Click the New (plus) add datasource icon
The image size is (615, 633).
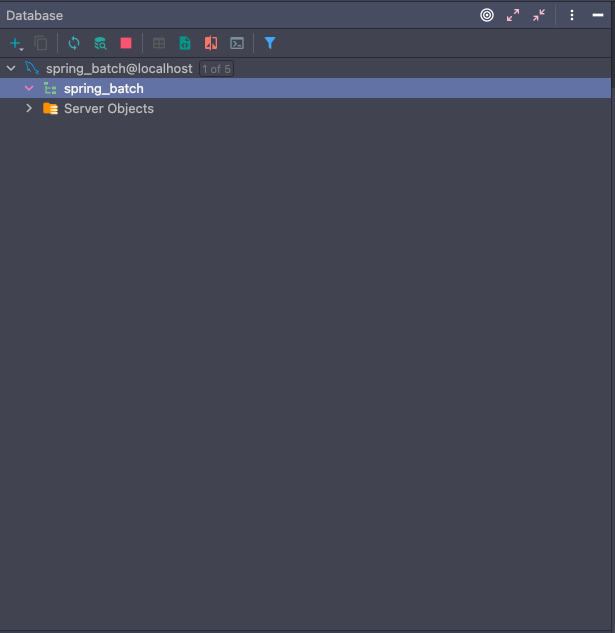tap(16, 43)
